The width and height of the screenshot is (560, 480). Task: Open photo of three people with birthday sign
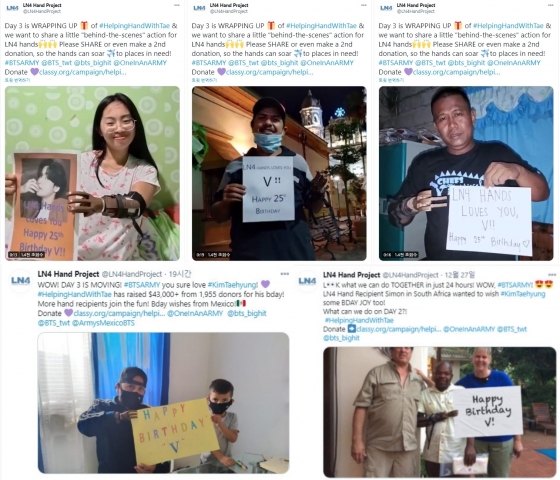coord(440,412)
